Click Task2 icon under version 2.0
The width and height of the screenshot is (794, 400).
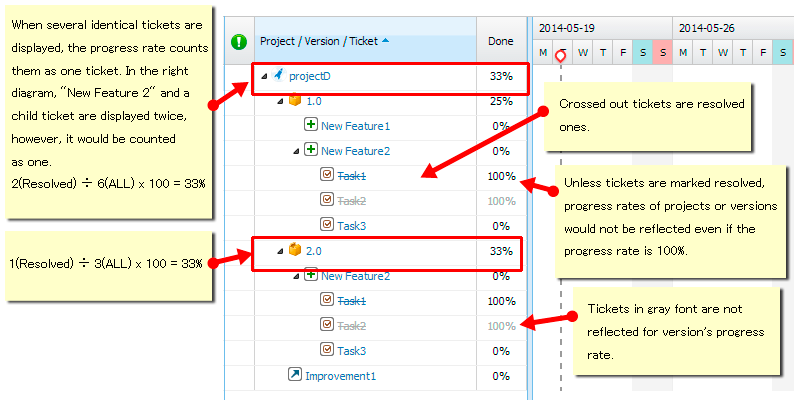pos(326,325)
